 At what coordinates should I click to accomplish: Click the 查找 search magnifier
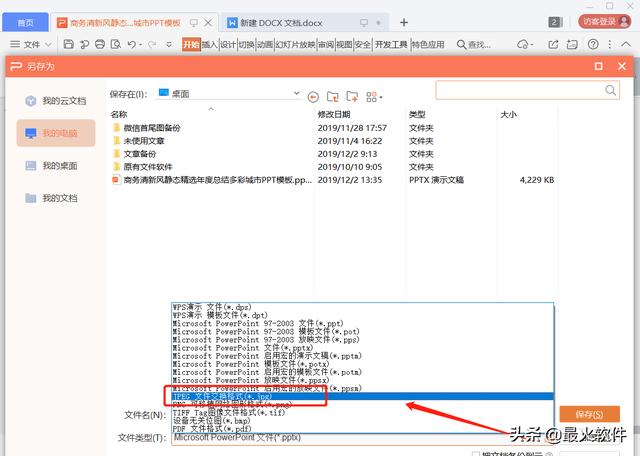tap(461, 44)
